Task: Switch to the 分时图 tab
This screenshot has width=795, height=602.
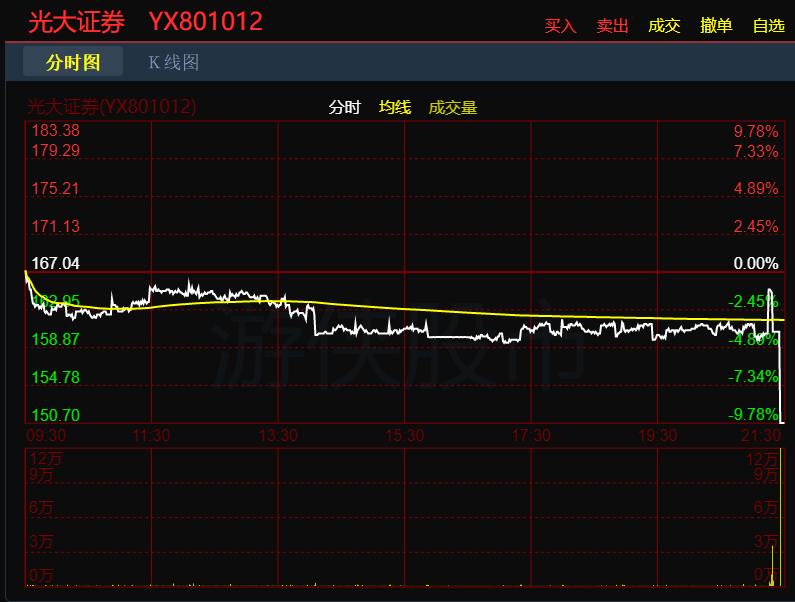Action: point(73,62)
